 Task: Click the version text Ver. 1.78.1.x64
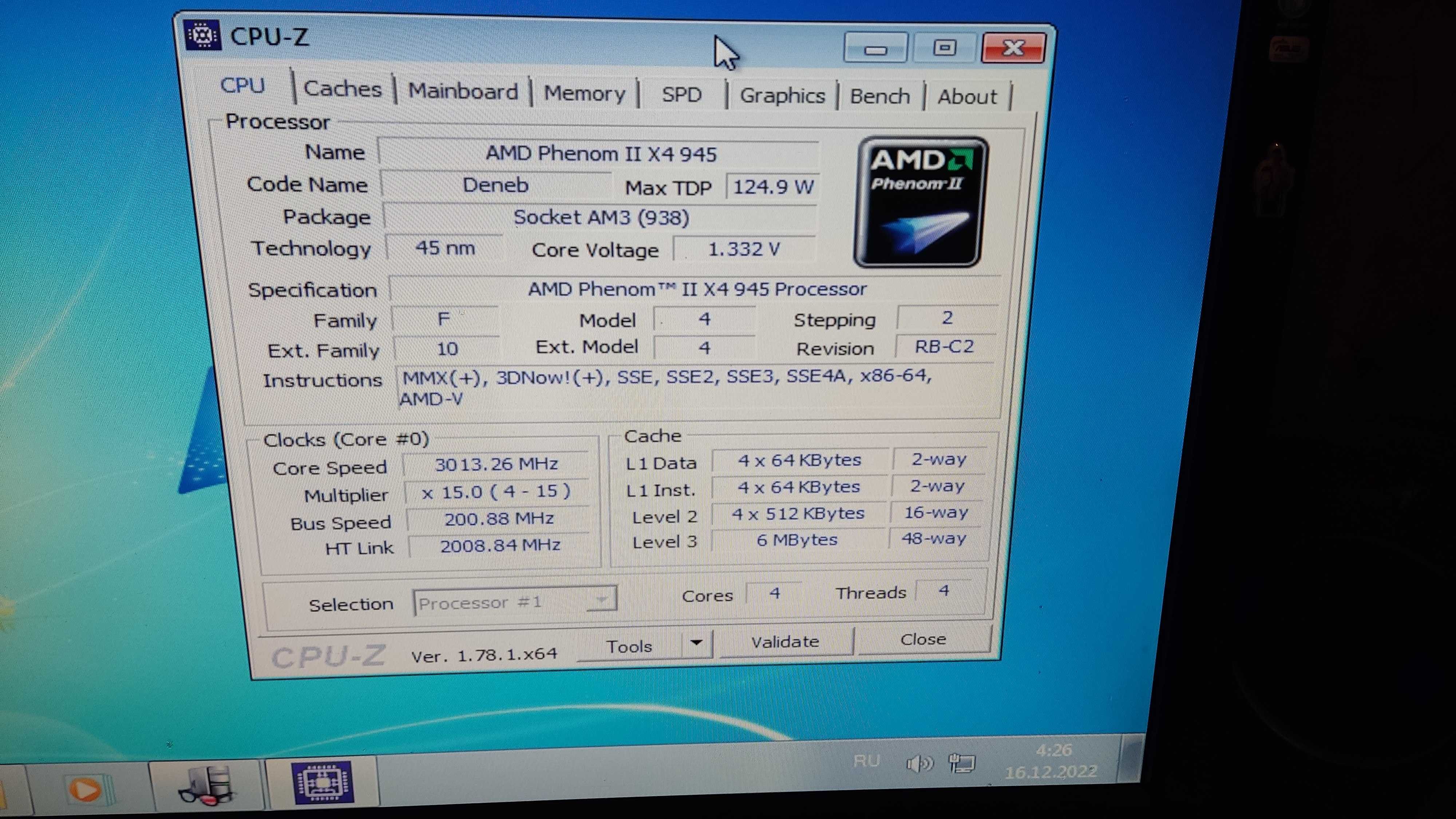tap(484, 654)
